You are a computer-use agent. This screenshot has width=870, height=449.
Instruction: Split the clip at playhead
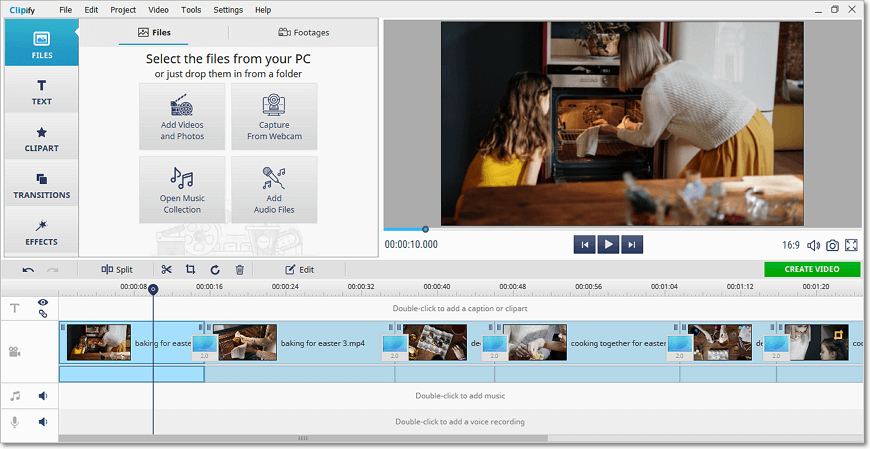(117, 270)
